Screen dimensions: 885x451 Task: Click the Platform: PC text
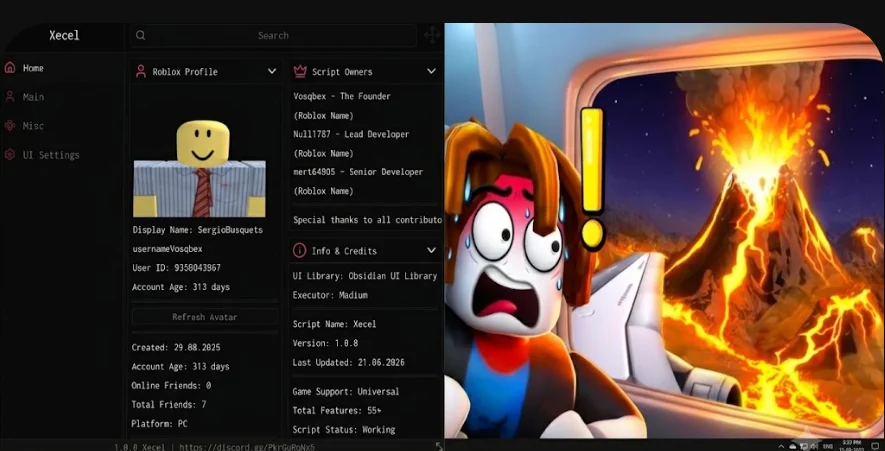[x=160, y=423]
